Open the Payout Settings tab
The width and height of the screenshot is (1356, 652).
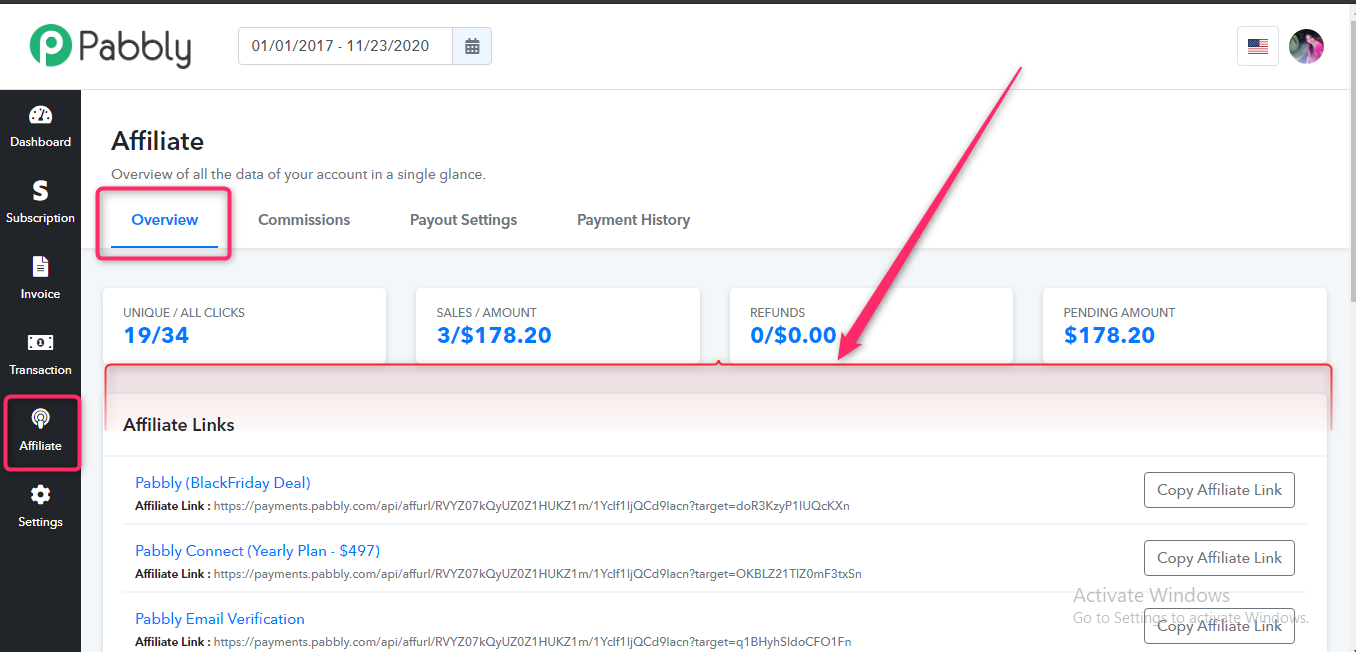[463, 220]
